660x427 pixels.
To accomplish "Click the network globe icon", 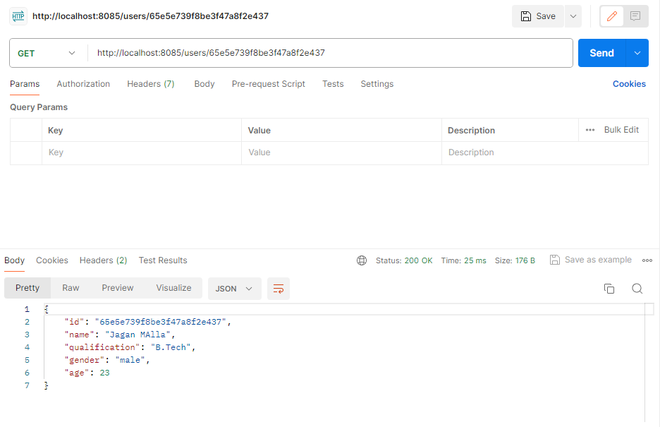I will click(x=362, y=260).
